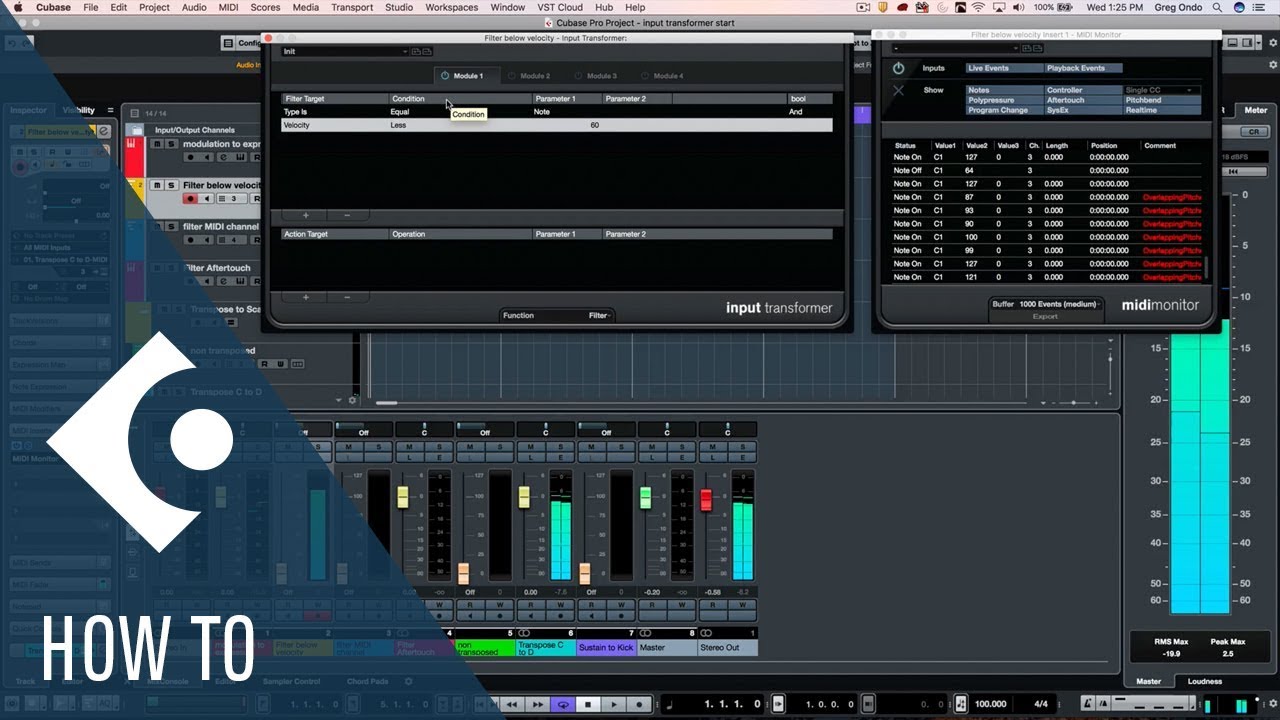Mute the Sustain to Kick mixer channel
The width and height of the screenshot is (1280, 720).
593,445
